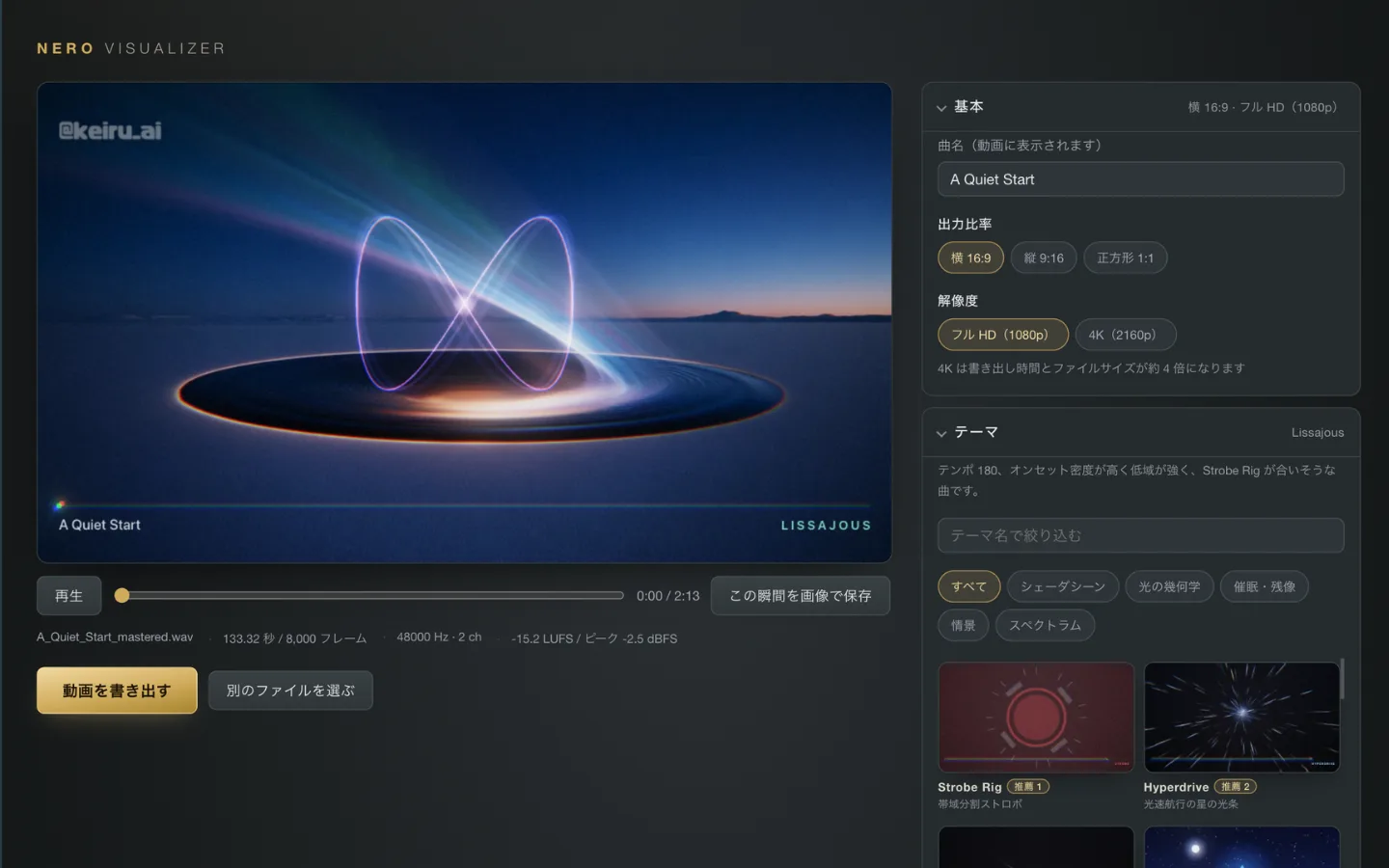The image size is (1389, 868).
Task: Filter themes by 情景
Action: (x=963, y=625)
